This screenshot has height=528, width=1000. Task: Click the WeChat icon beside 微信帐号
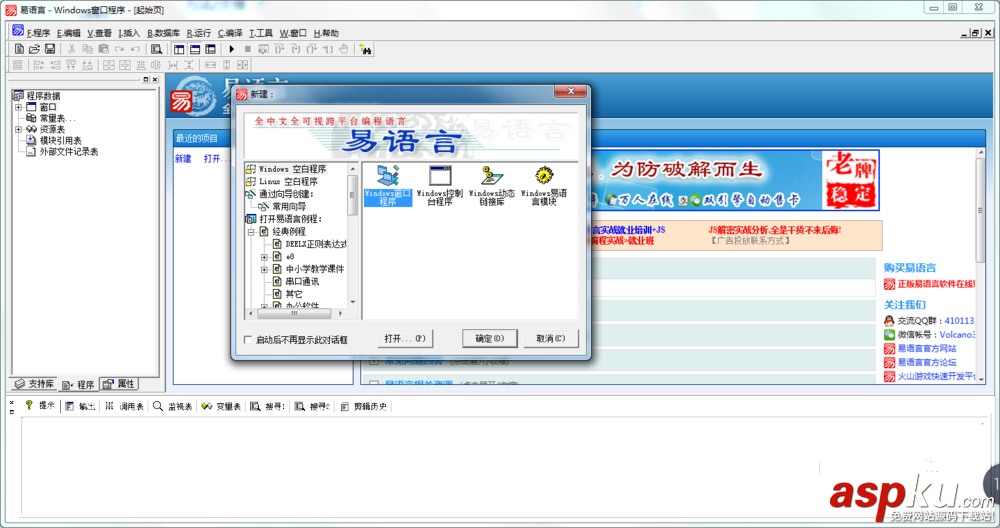[x=889, y=334]
